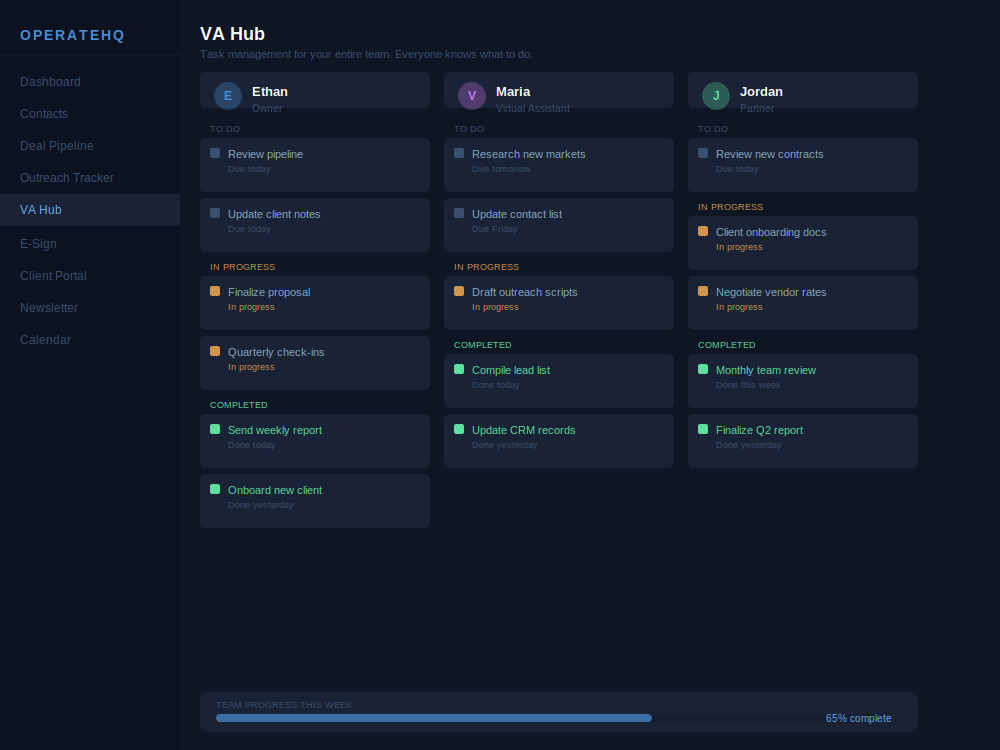Click Maria's name in column header

(513, 92)
